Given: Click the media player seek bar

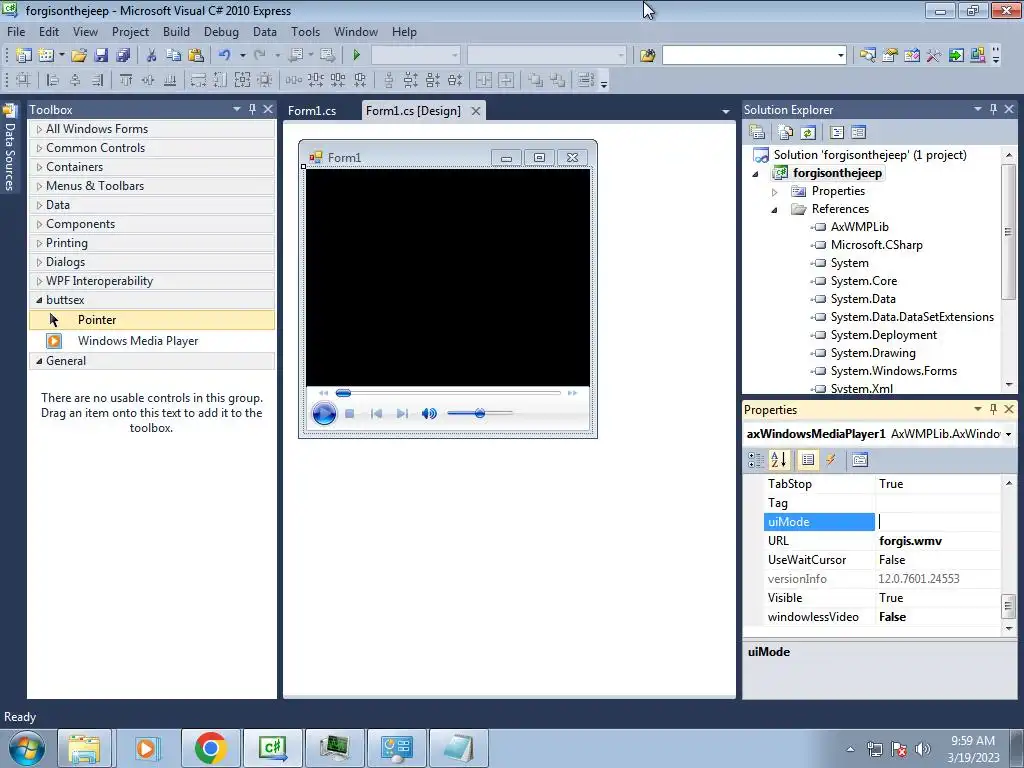Looking at the screenshot, I should pos(448,393).
